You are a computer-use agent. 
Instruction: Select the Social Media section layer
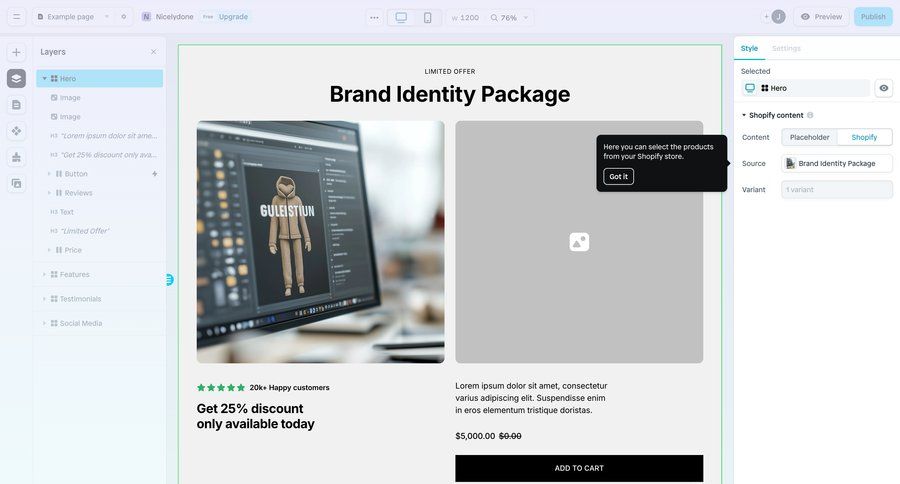tap(99, 323)
